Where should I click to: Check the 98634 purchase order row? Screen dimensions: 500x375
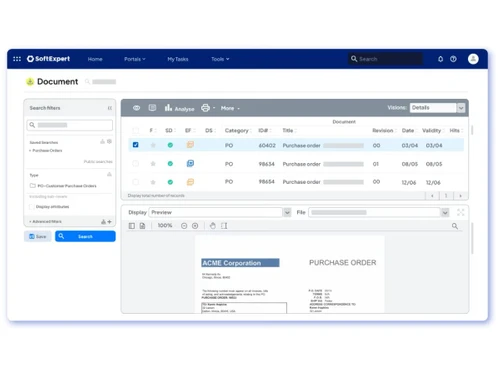coord(136,163)
